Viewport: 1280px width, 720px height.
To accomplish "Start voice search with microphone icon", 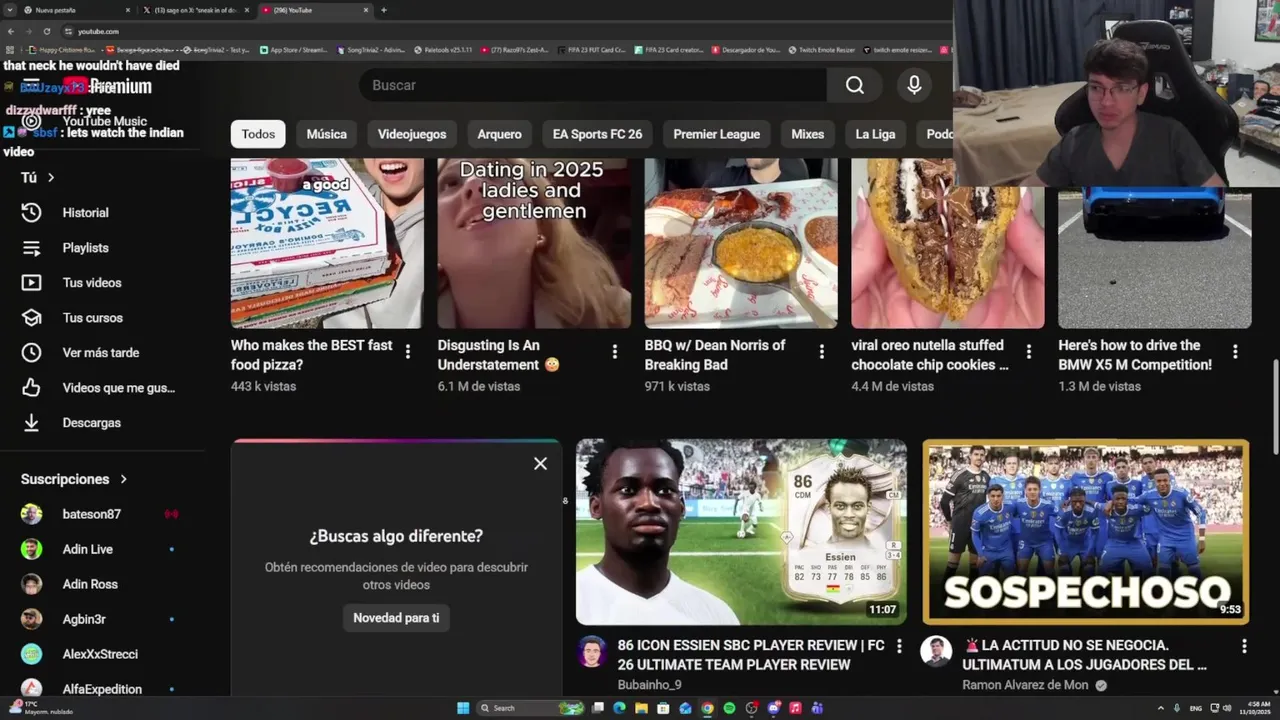I will pos(914,85).
